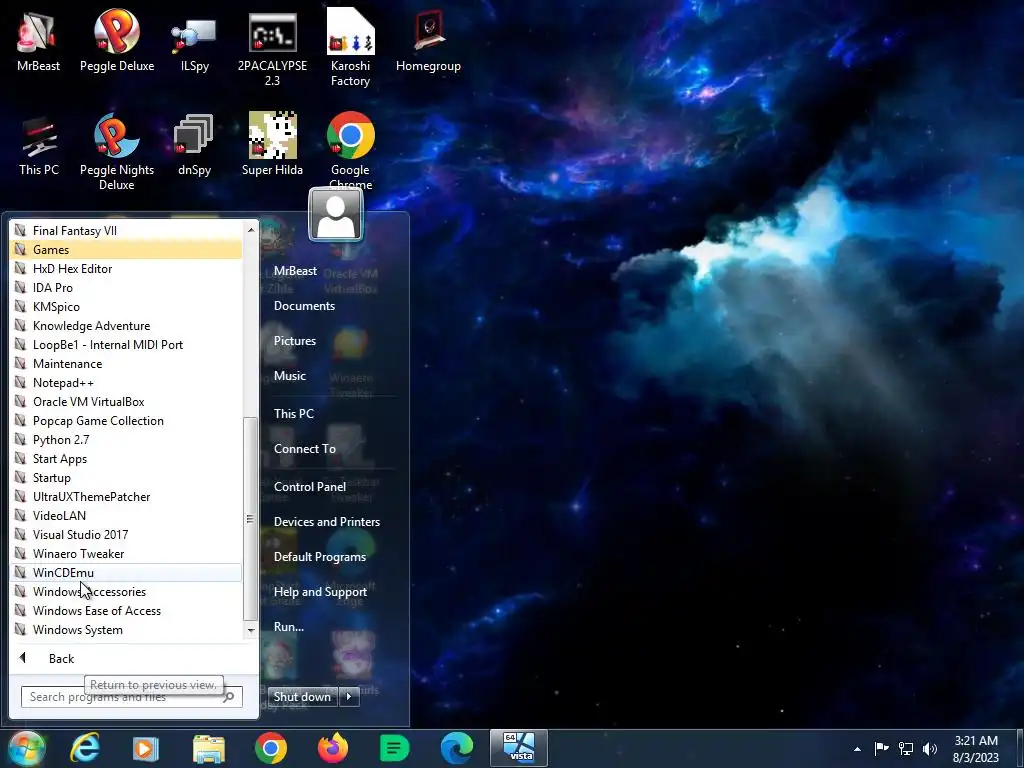This screenshot has width=1024, height=768.
Task: Open the Start orb button
Action: pos(26,748)
